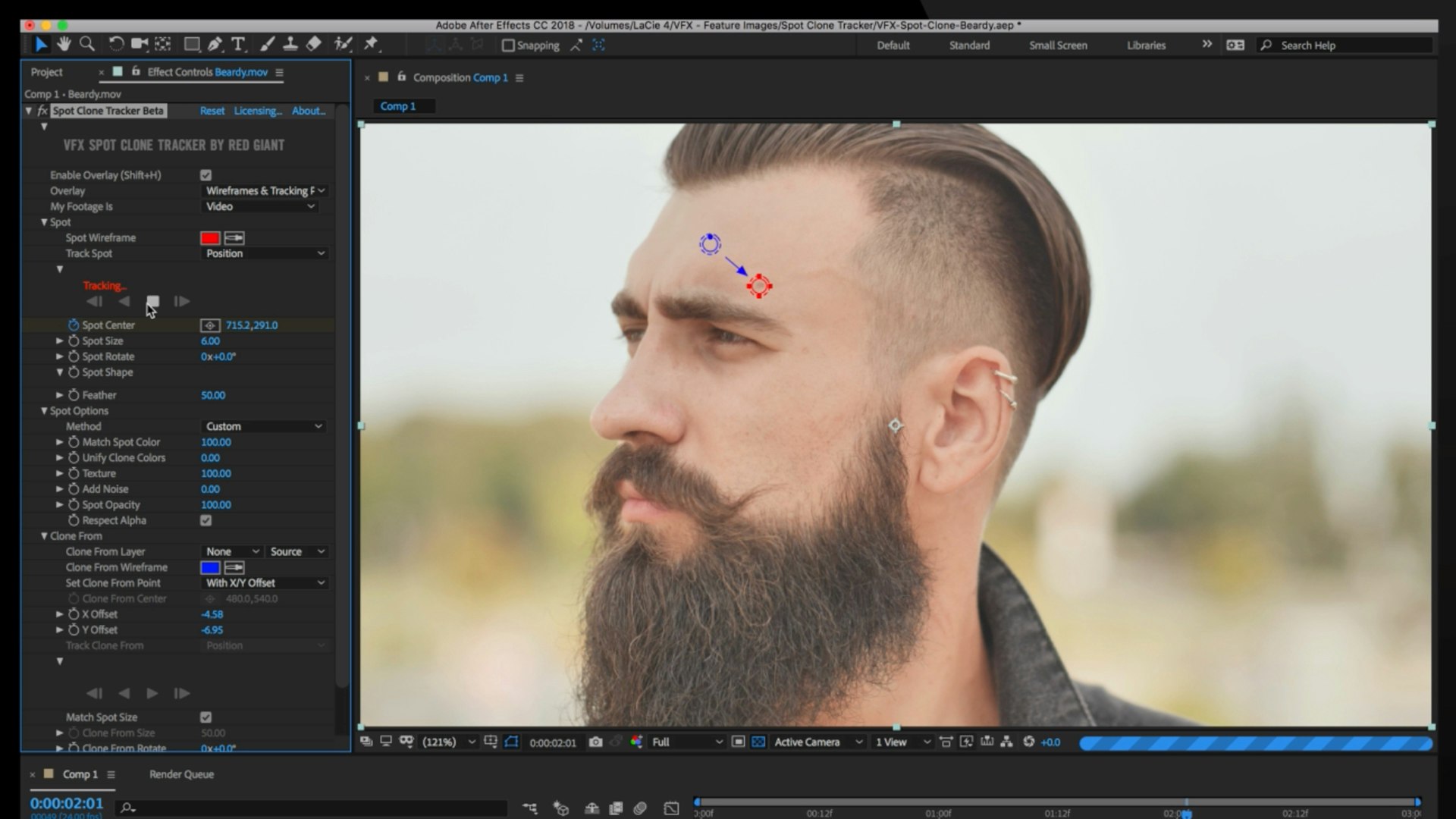Screen dimensions: 1456x819
Task: Click the red Spot Wireframe color swatch
Action: [x=210, y=238]
